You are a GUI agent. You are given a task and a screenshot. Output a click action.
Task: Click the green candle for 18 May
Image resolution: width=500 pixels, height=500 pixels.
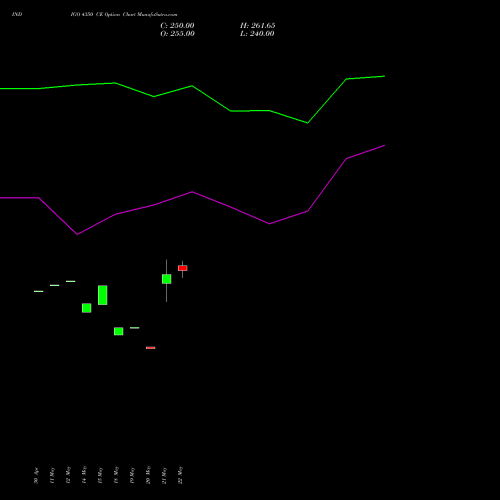[x=119, y=331]
